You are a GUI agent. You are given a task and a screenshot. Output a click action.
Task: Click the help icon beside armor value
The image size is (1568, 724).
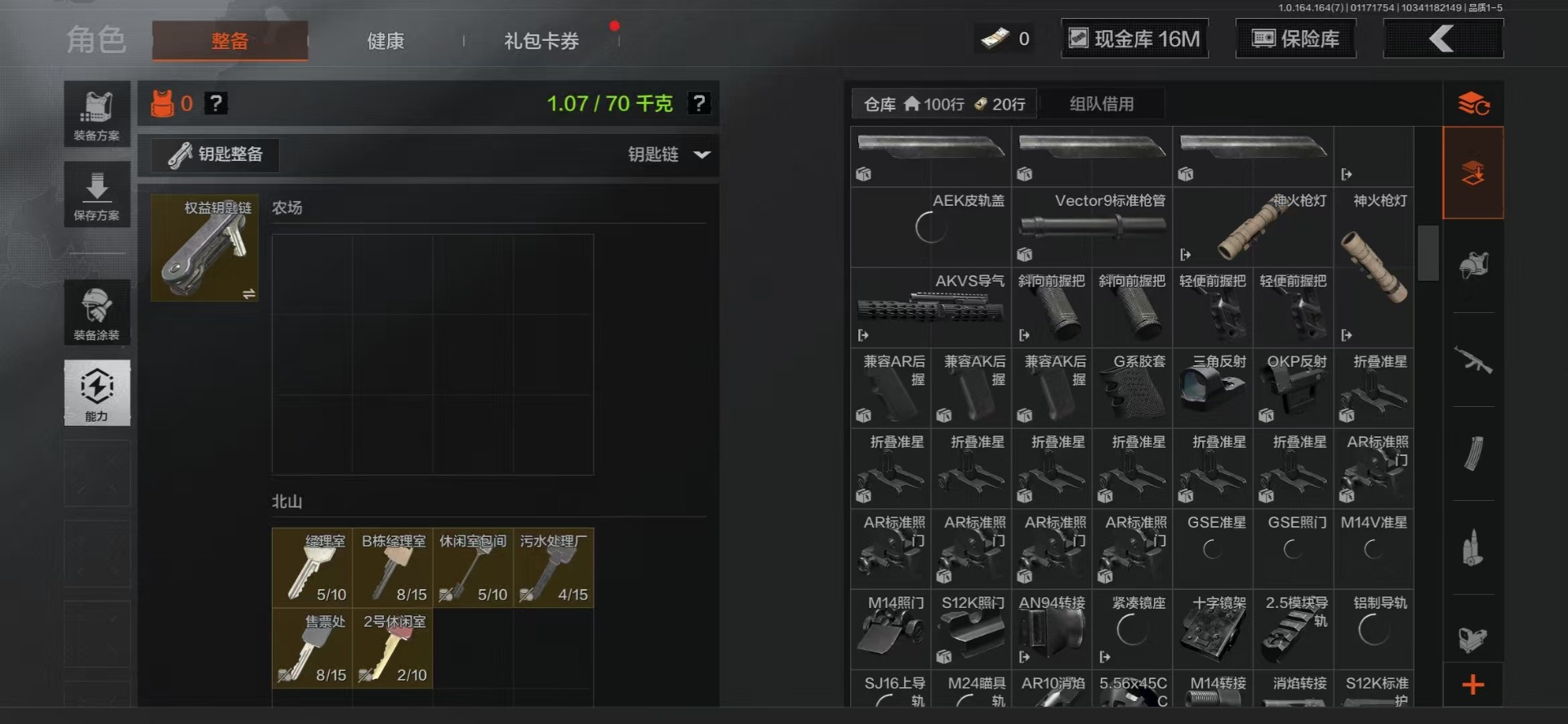[x=216, y=104]
